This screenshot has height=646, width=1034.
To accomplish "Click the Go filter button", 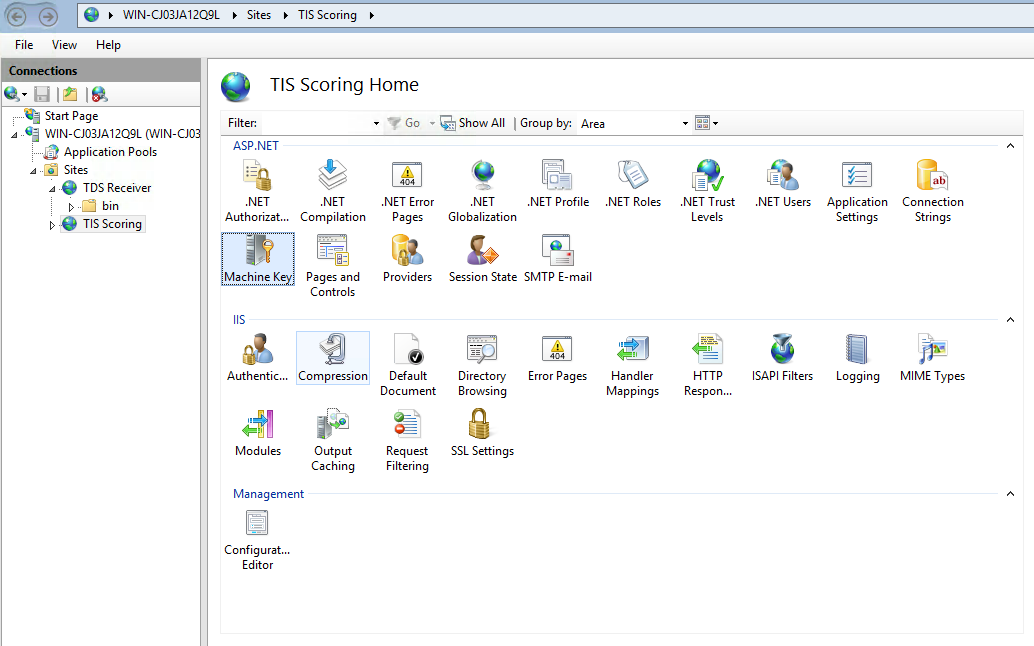I will pyautogui.click(x=404, y=123).
